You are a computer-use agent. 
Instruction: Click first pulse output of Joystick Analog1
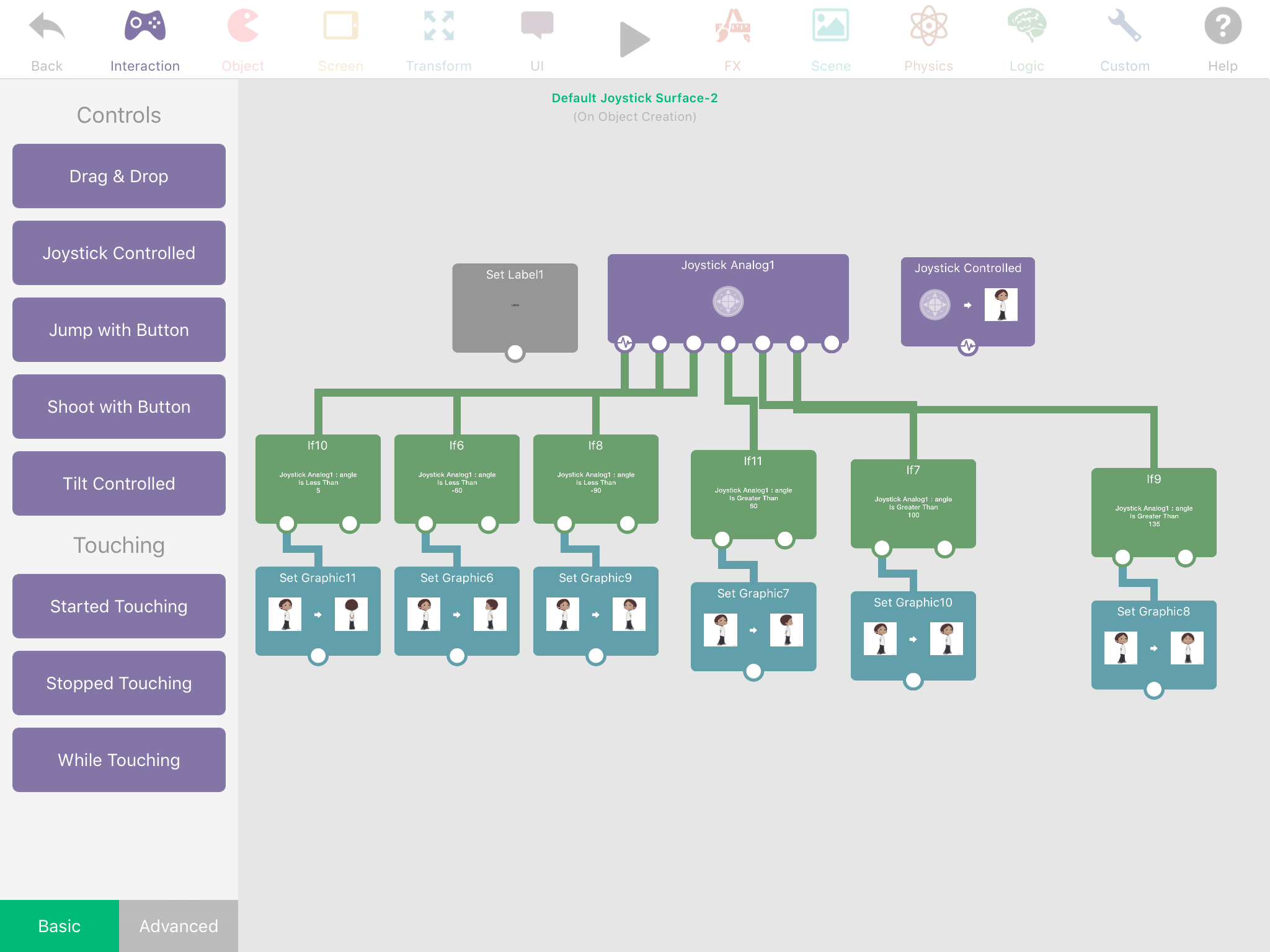624,343
